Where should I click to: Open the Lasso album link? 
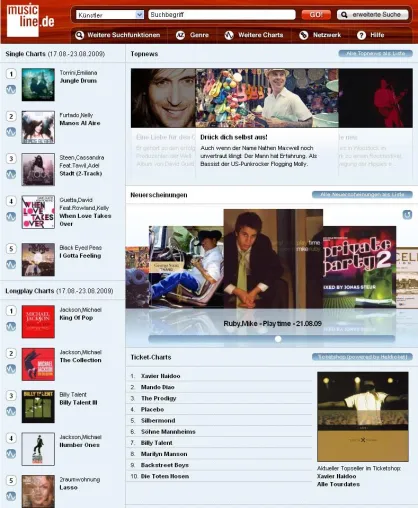69,487
